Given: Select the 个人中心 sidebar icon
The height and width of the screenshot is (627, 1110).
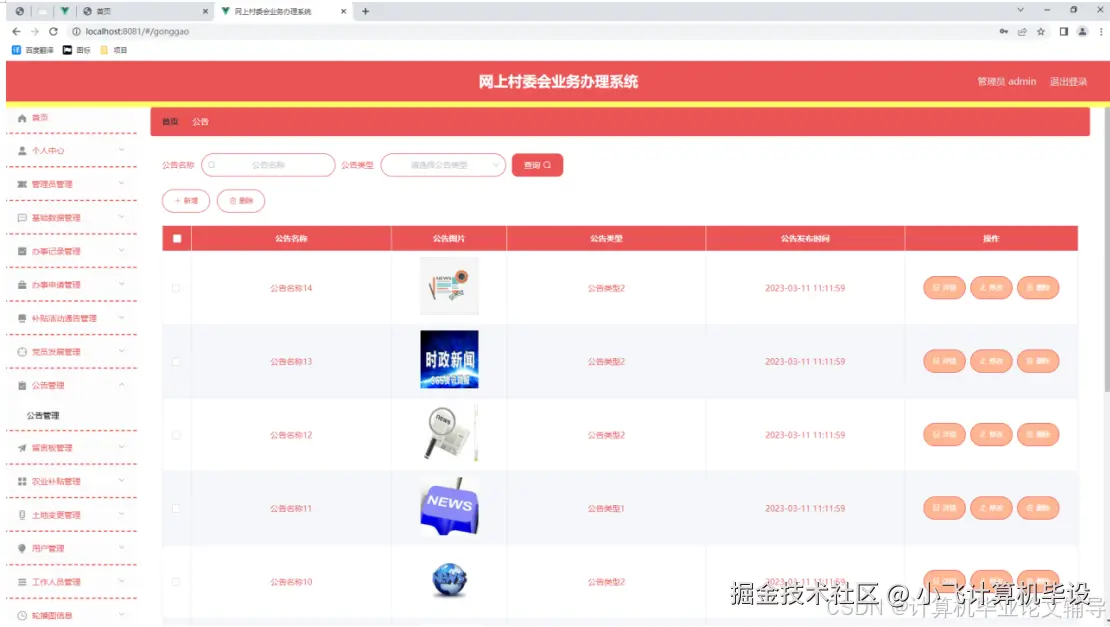Looking at the screenshot, I should [x=21, y=149].
